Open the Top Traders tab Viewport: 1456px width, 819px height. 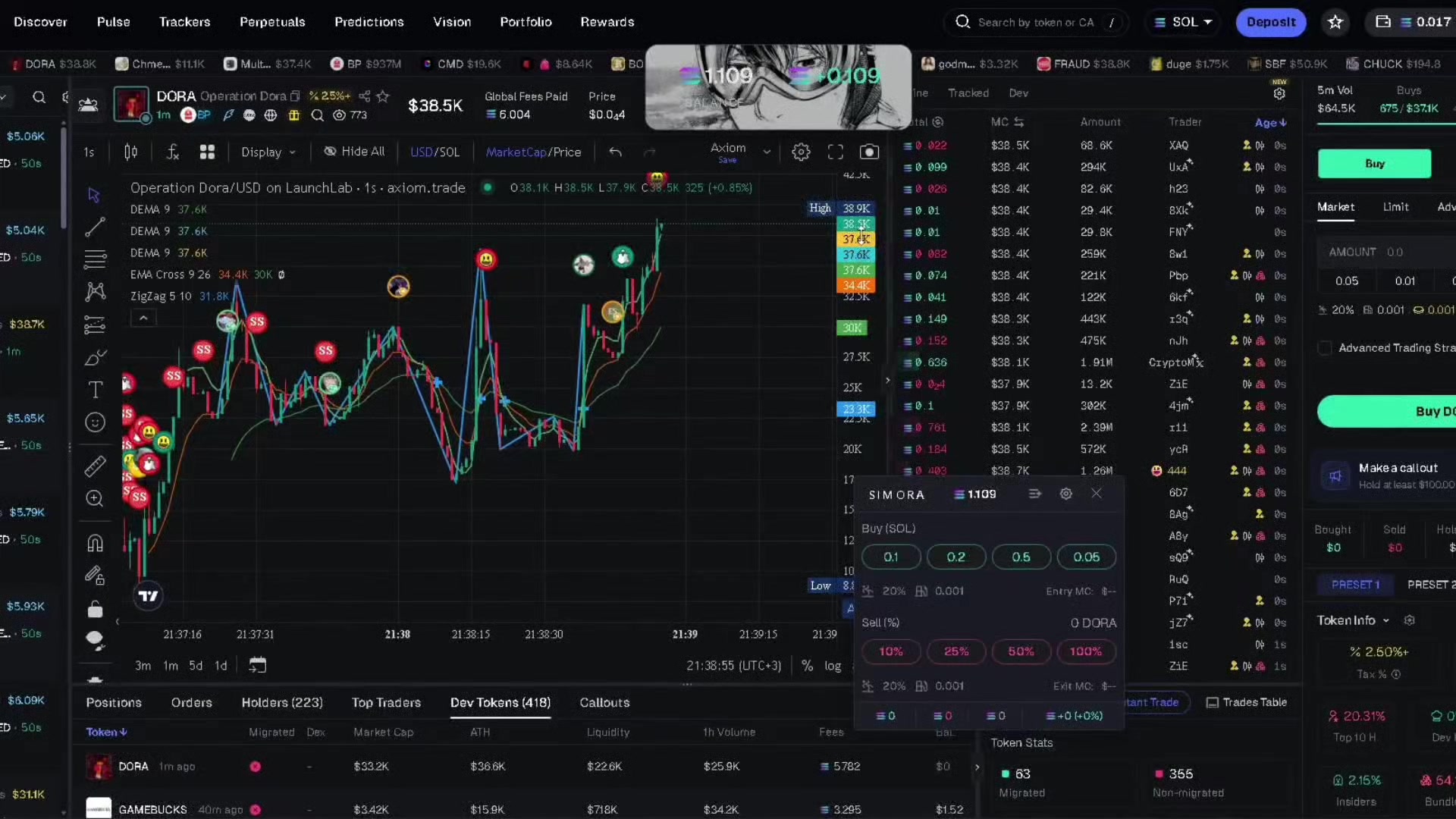(x=386, y=702)
